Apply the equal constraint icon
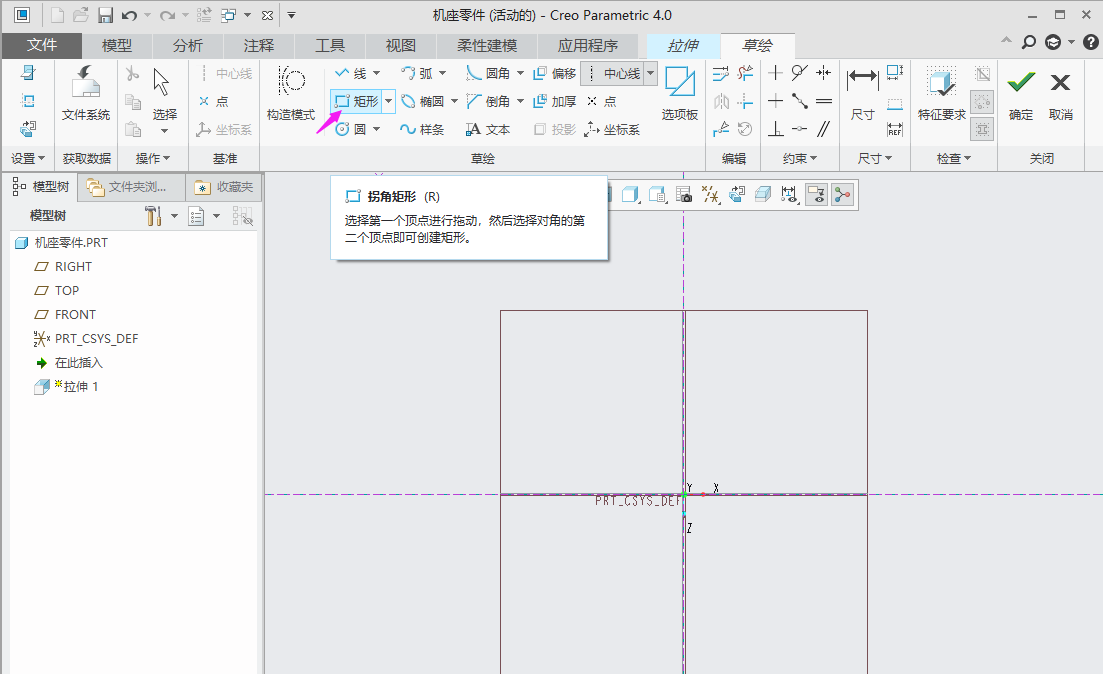 [x=824, y=101]
